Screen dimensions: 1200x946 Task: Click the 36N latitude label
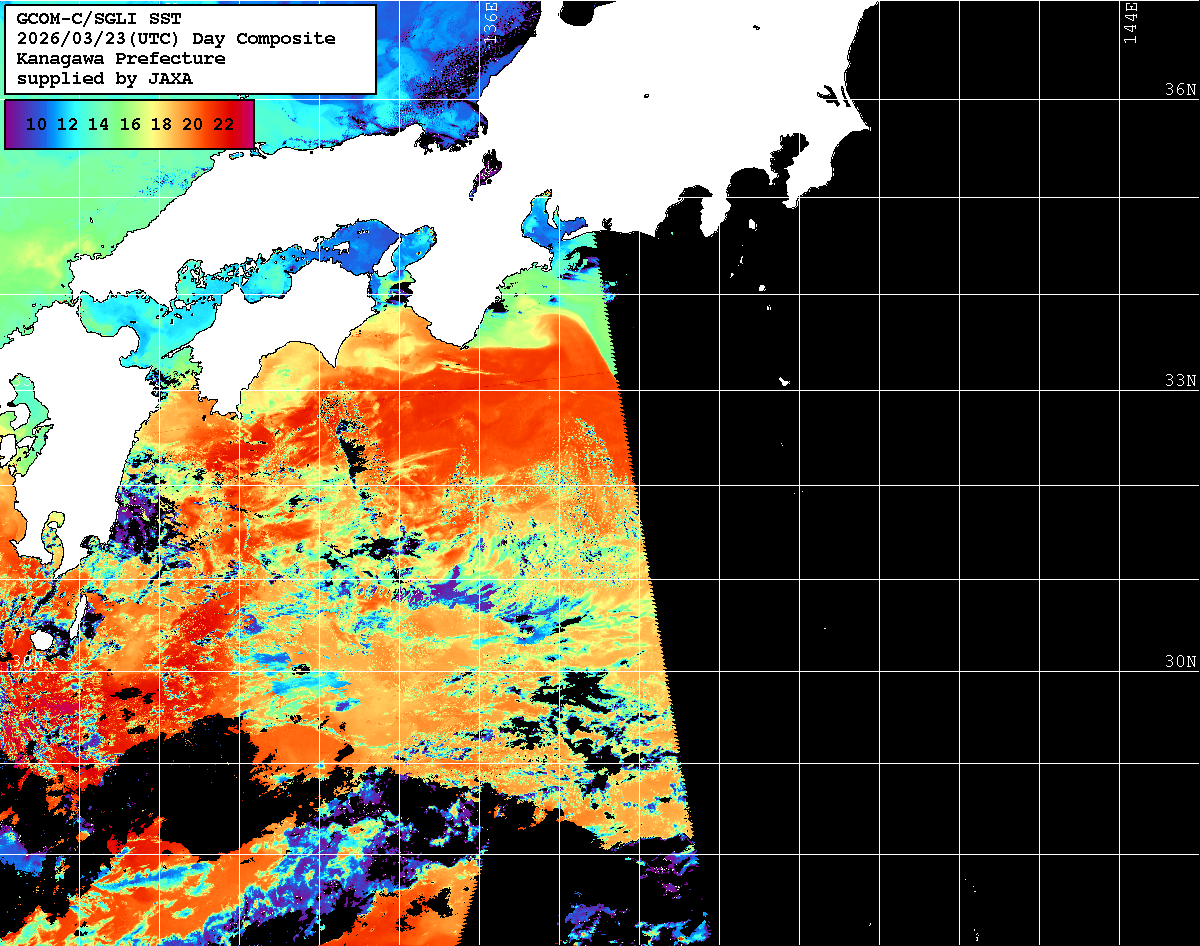point(1180,90)
